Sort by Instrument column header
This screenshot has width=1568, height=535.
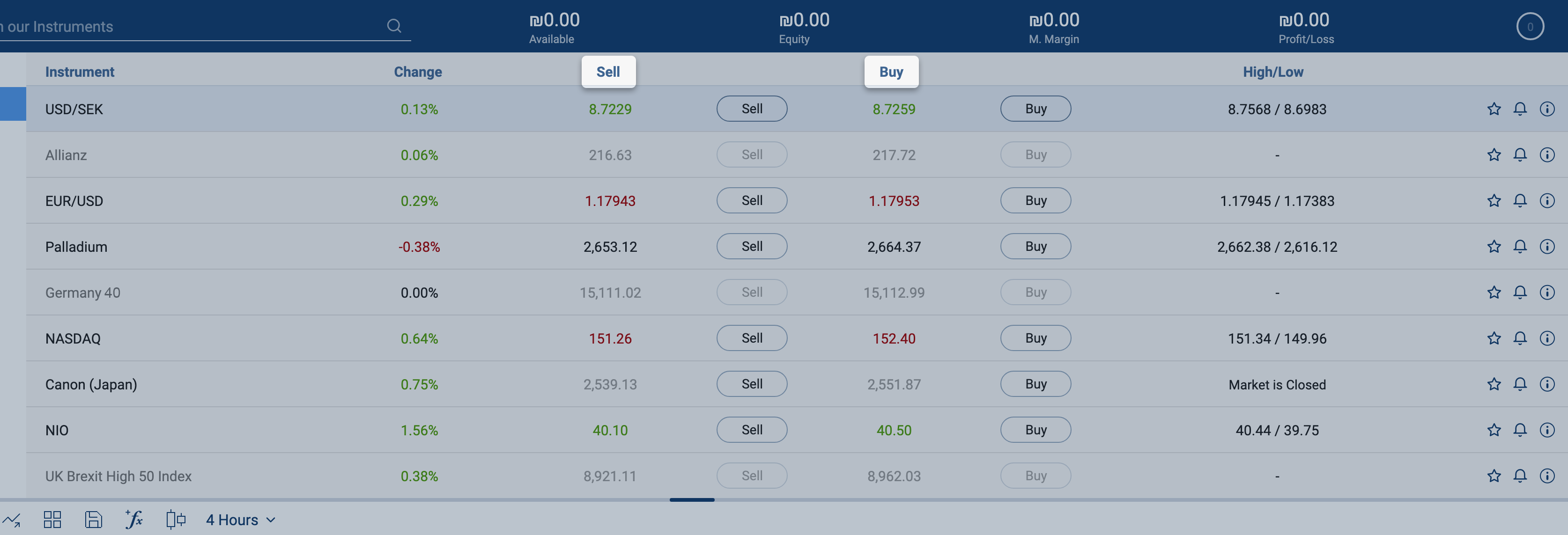coord(80,72)
